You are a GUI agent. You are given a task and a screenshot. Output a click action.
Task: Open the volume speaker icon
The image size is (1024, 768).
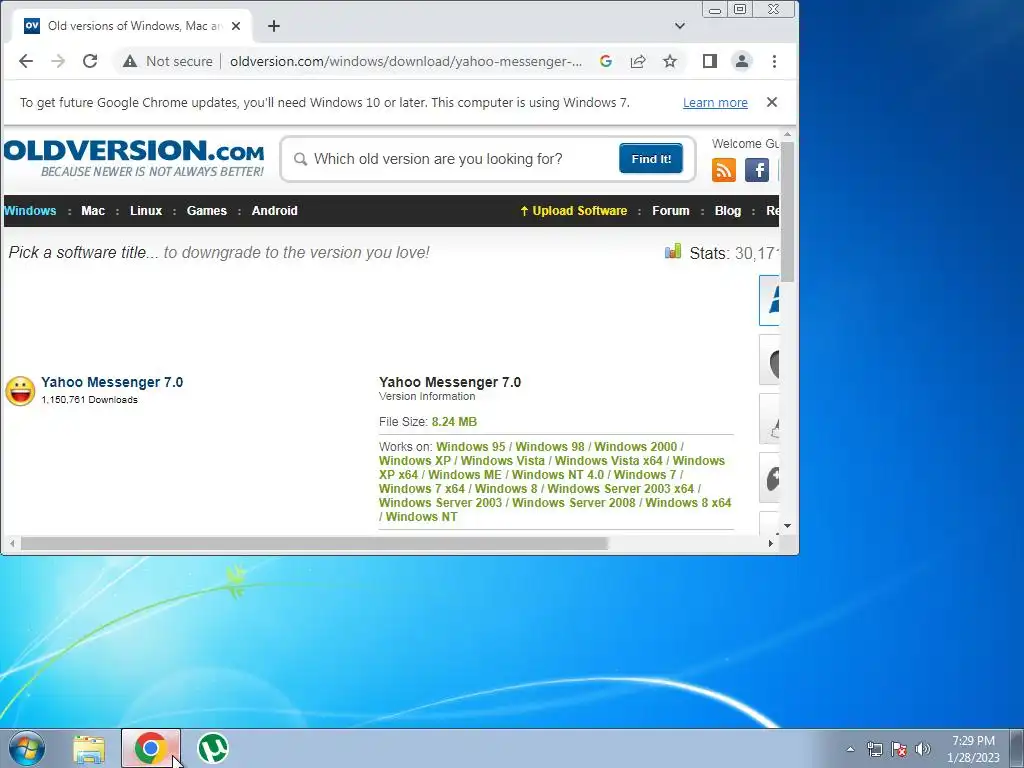[x=923, y=749]
